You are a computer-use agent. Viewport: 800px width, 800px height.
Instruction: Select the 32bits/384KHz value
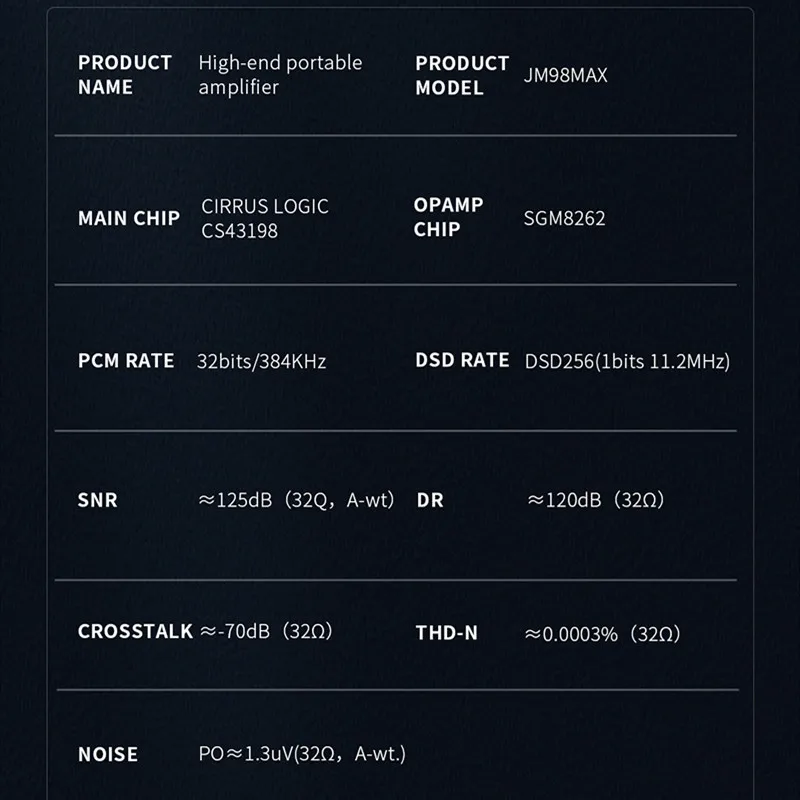coord(262,361)
